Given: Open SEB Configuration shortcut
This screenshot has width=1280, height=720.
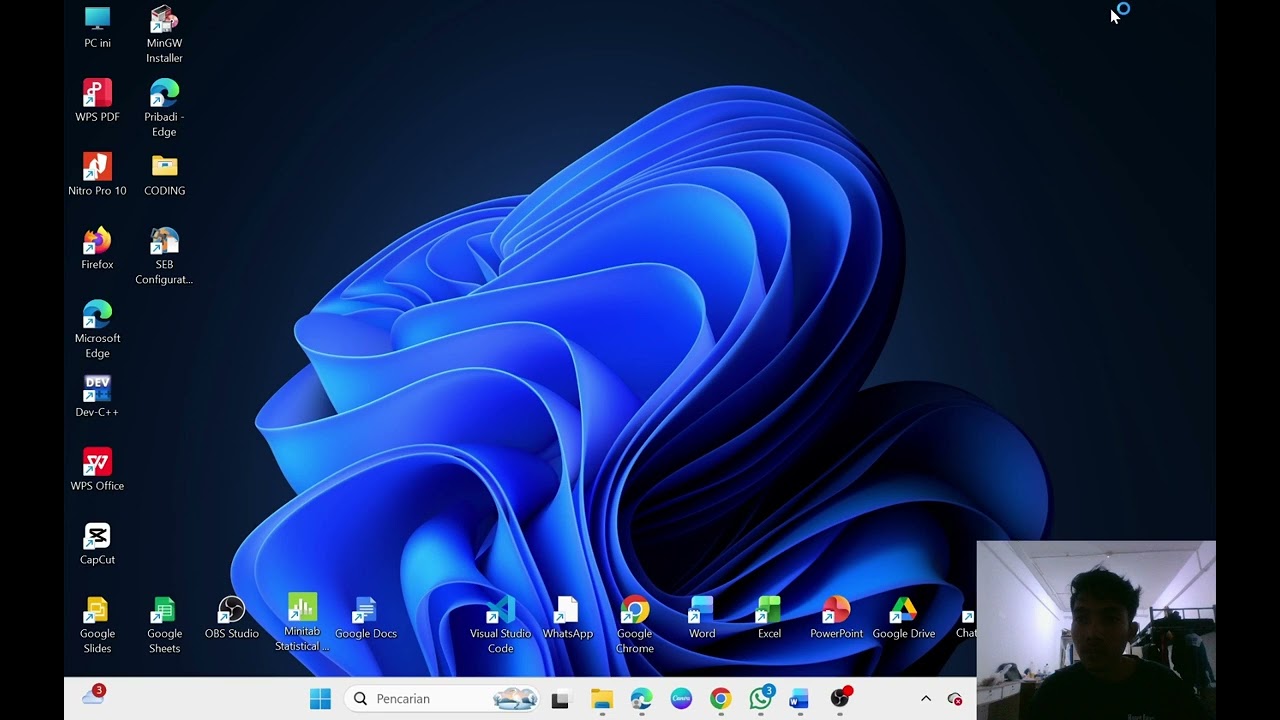Looking at the screenshot, I should (x=164, y=256).
